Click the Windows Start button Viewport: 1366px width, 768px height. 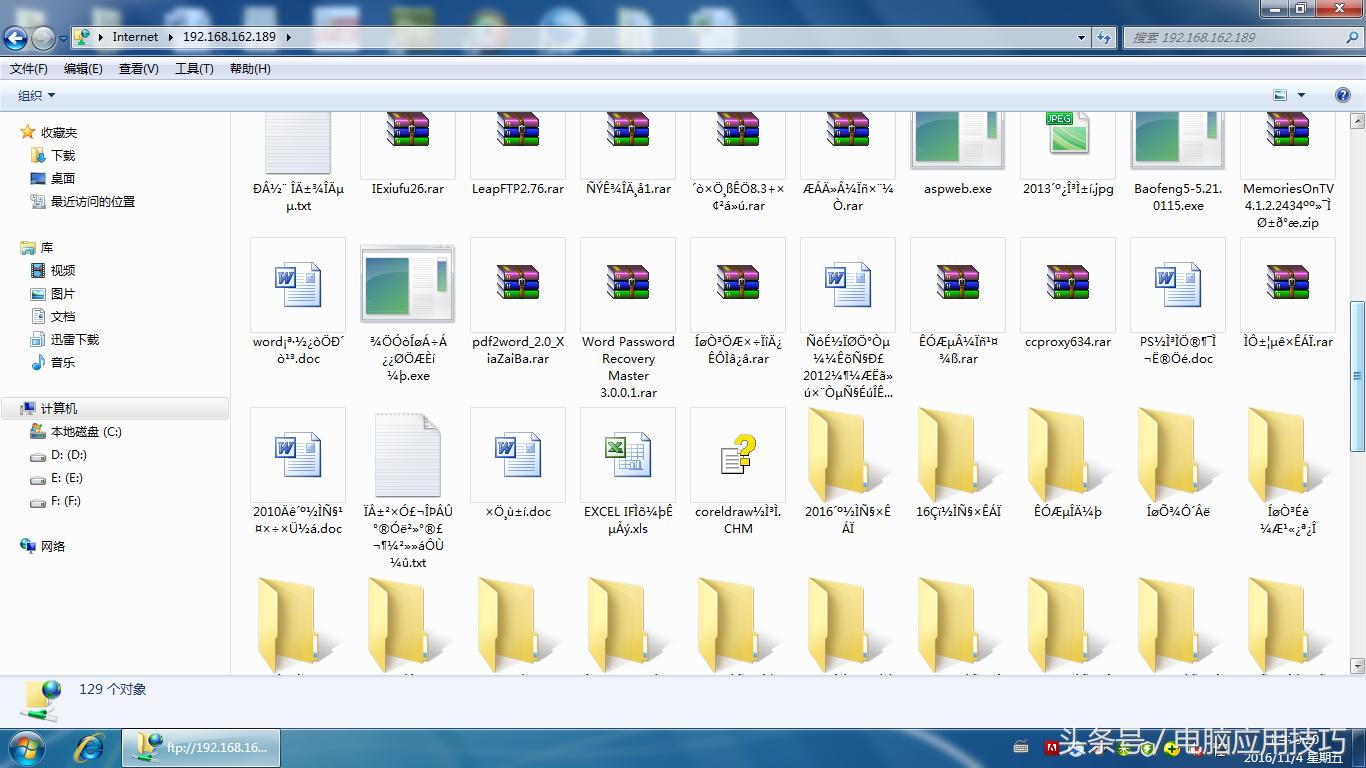click(x=25, y=746)
